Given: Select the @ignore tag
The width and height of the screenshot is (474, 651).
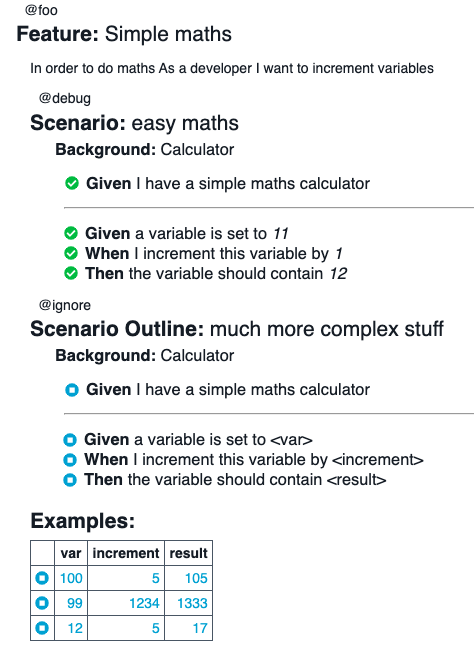Looking at the screenshot, I should [x=64, y=305].
